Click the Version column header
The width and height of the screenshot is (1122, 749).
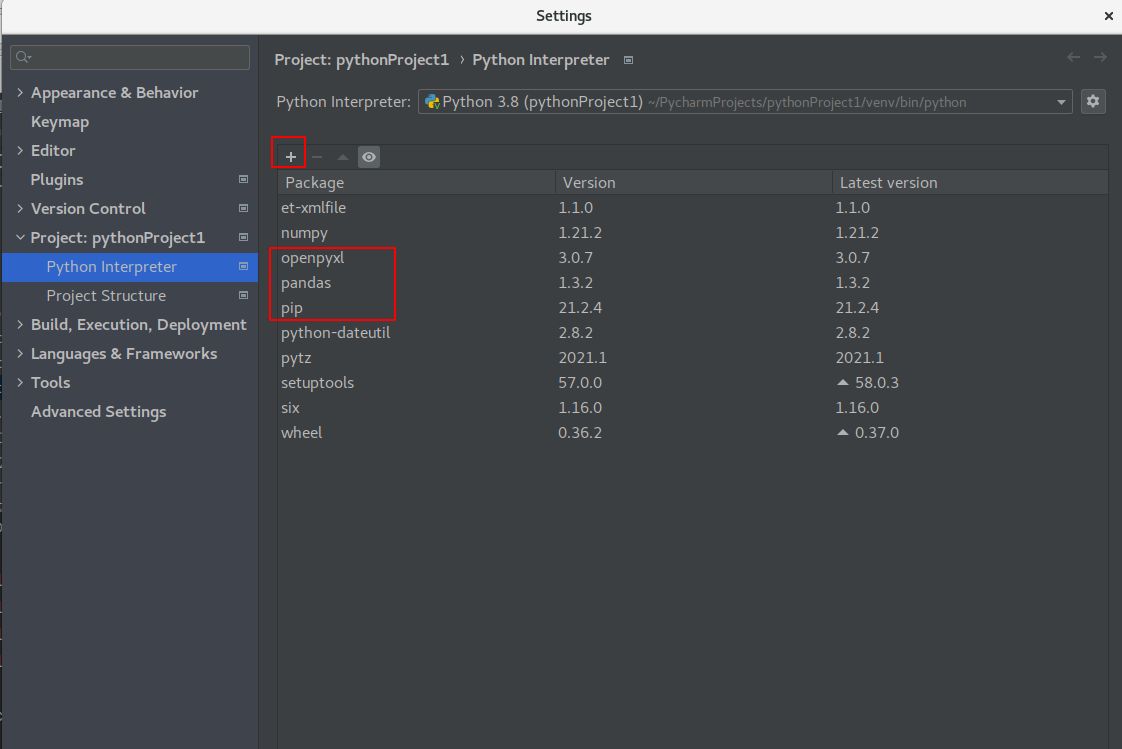click(x=693, y=182)
